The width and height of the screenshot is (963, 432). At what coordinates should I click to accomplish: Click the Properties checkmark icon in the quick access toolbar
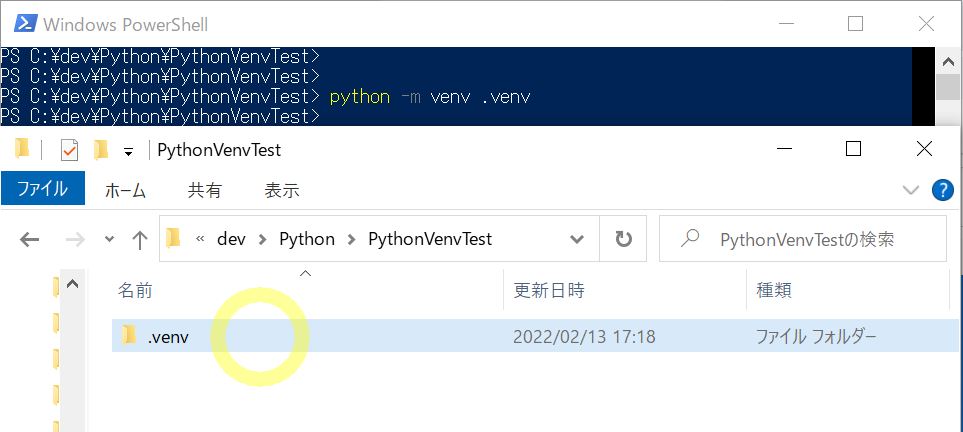(69, 149)
